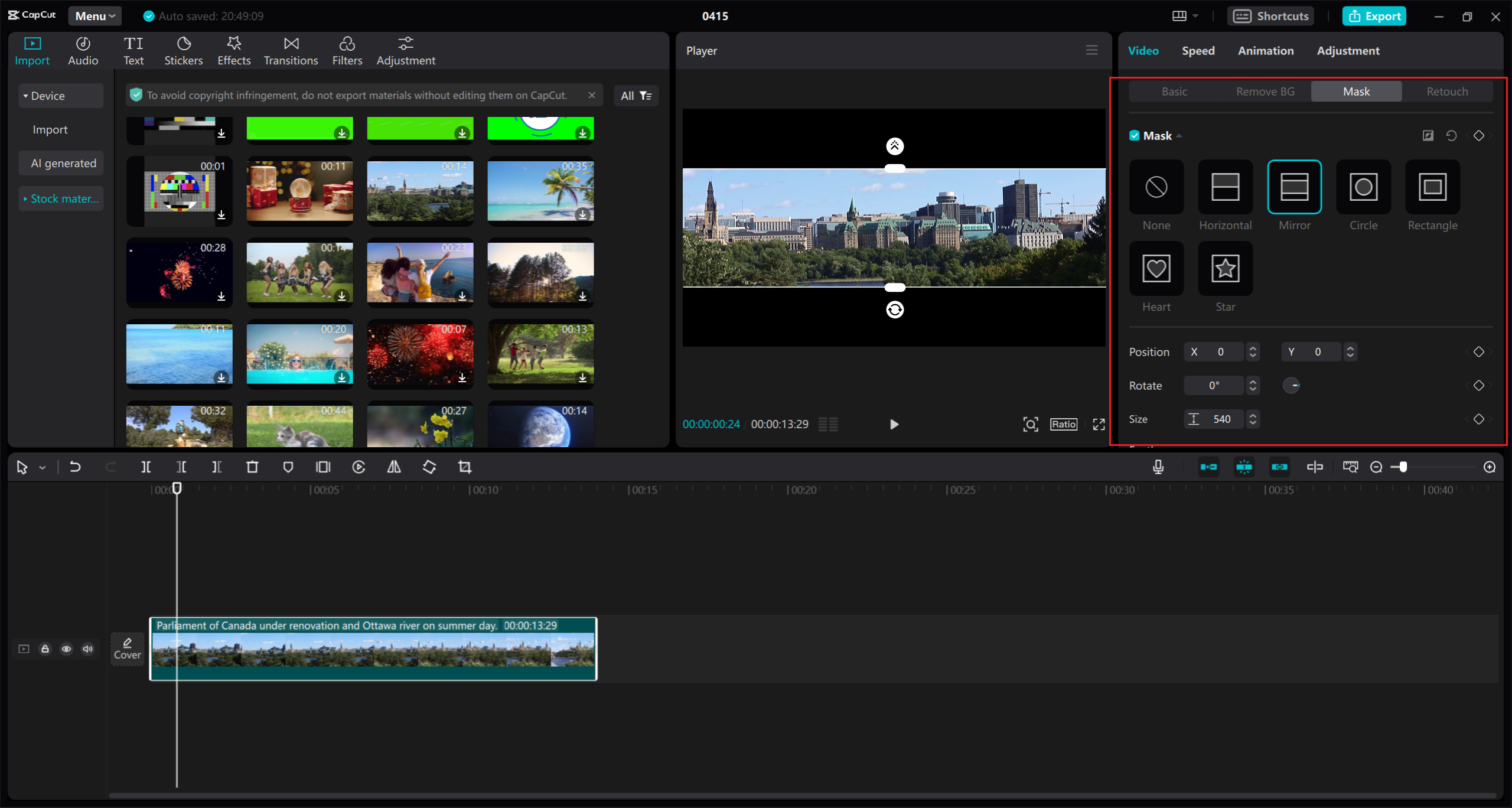
Task: Open All filter dropdown in media panel
Action: [x=636, y=94]
